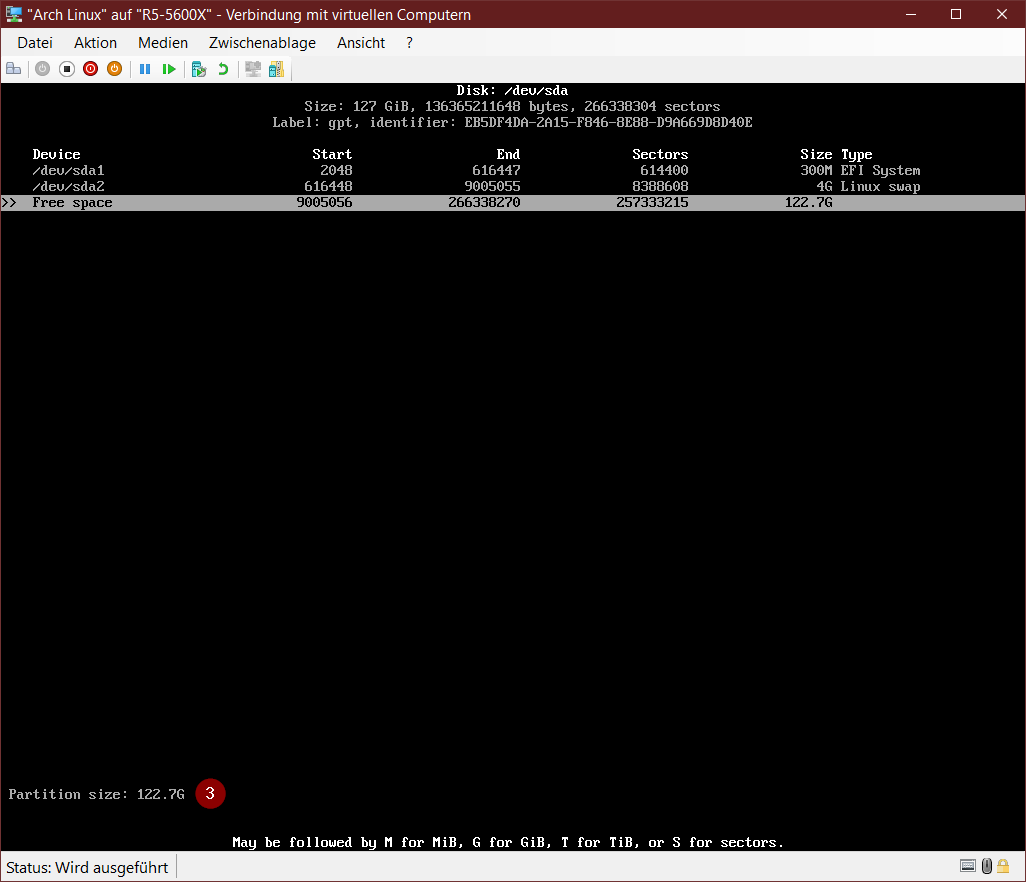Click the Partition size input field

[161, 794]
